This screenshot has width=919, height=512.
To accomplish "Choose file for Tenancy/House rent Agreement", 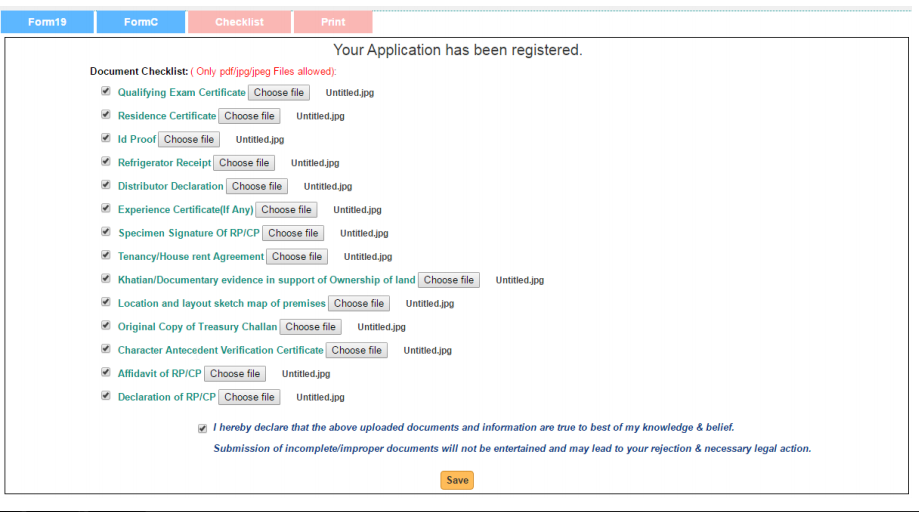I will [297, 257].
